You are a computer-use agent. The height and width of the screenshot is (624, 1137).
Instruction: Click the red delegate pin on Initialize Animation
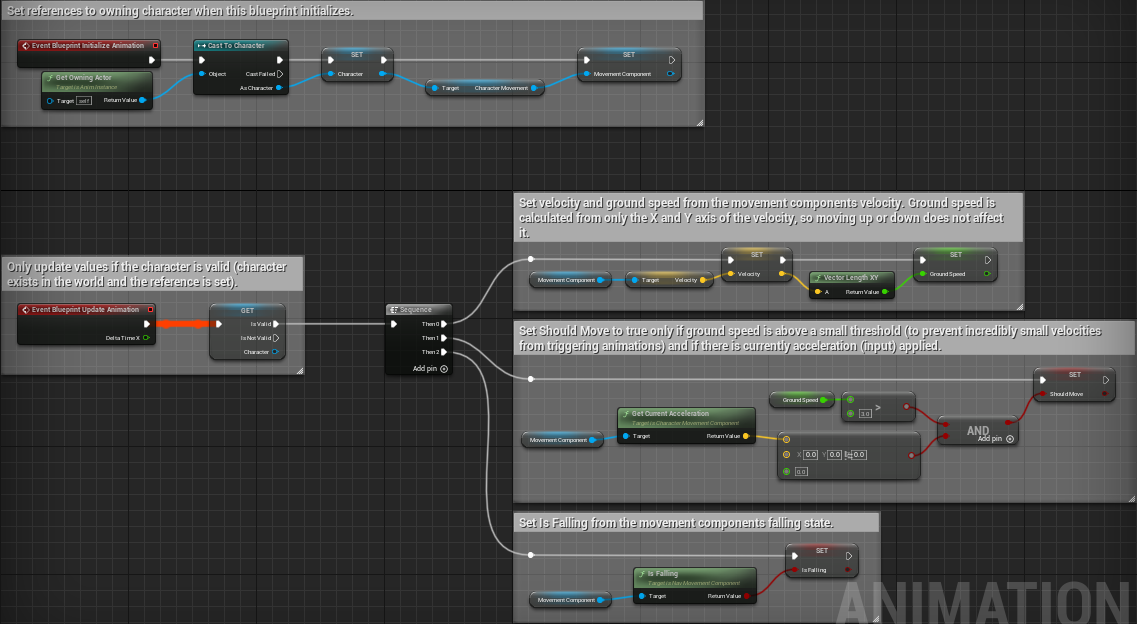(155, 46)
